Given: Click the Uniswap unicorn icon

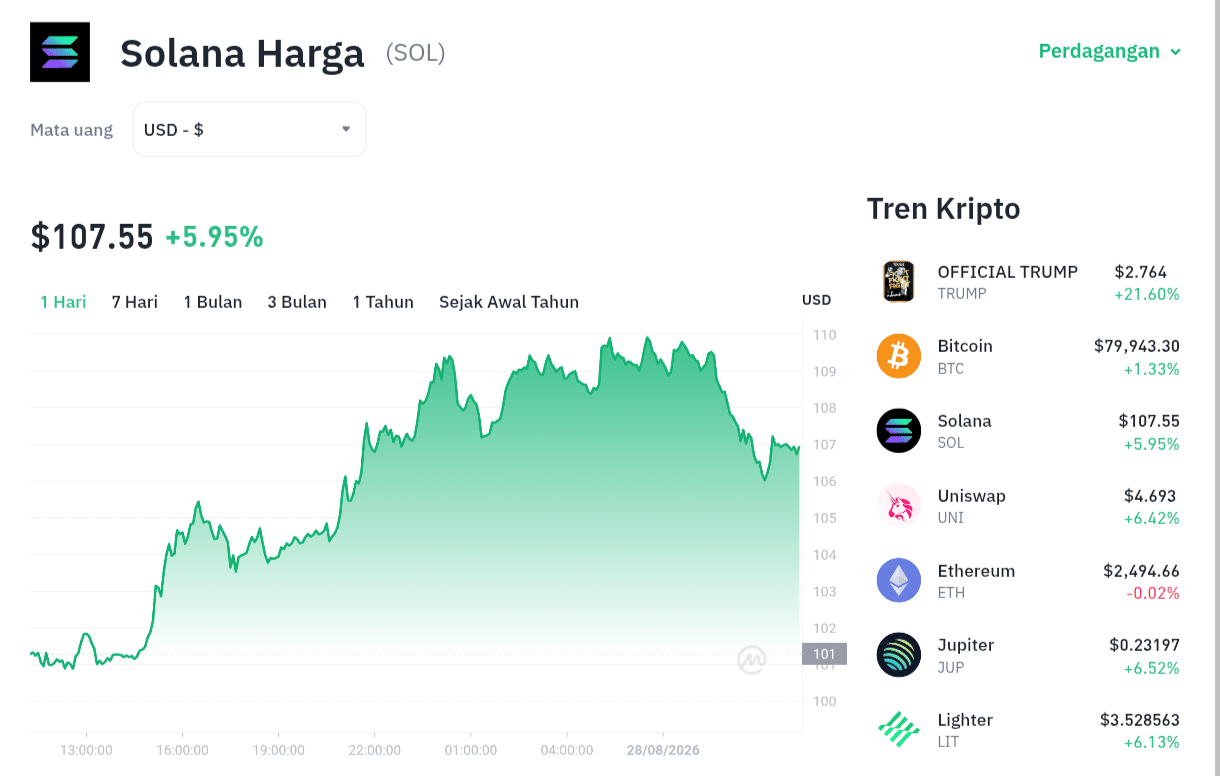Looking at the screenshot, I should (x=899, y=506).
